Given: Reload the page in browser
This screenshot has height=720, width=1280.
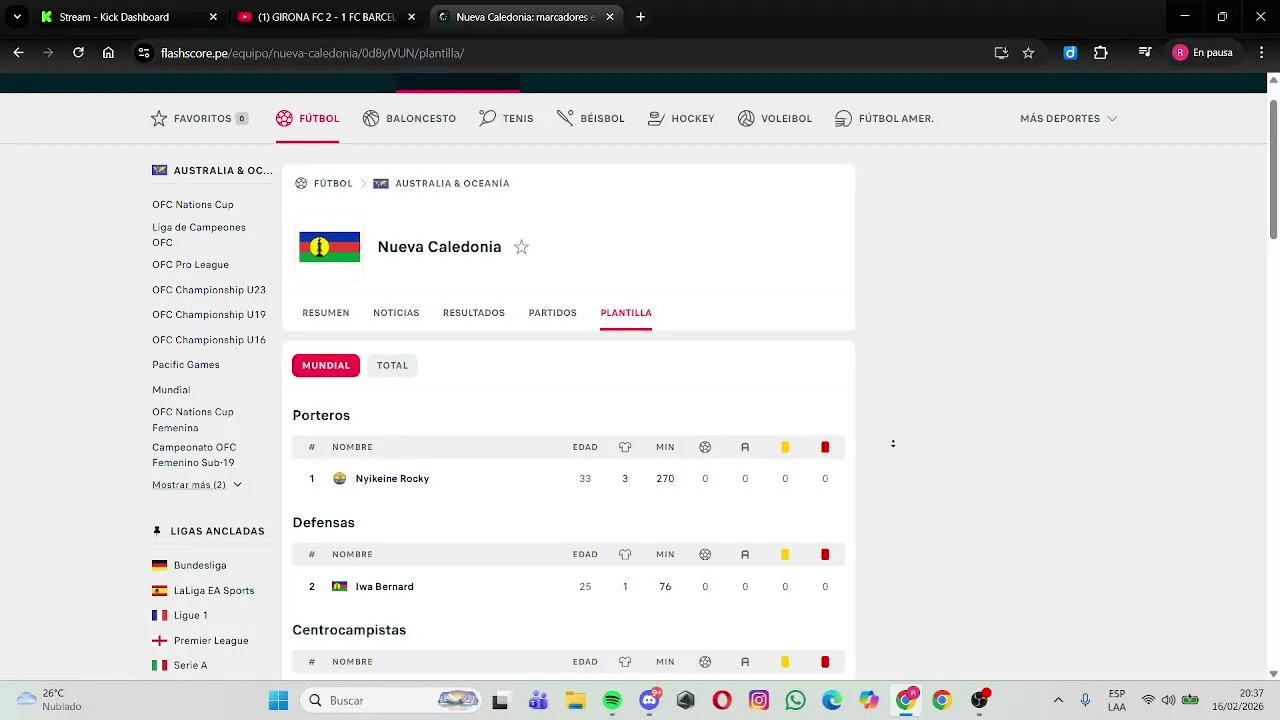Looking at the screenshot, I should click(78, 53).
